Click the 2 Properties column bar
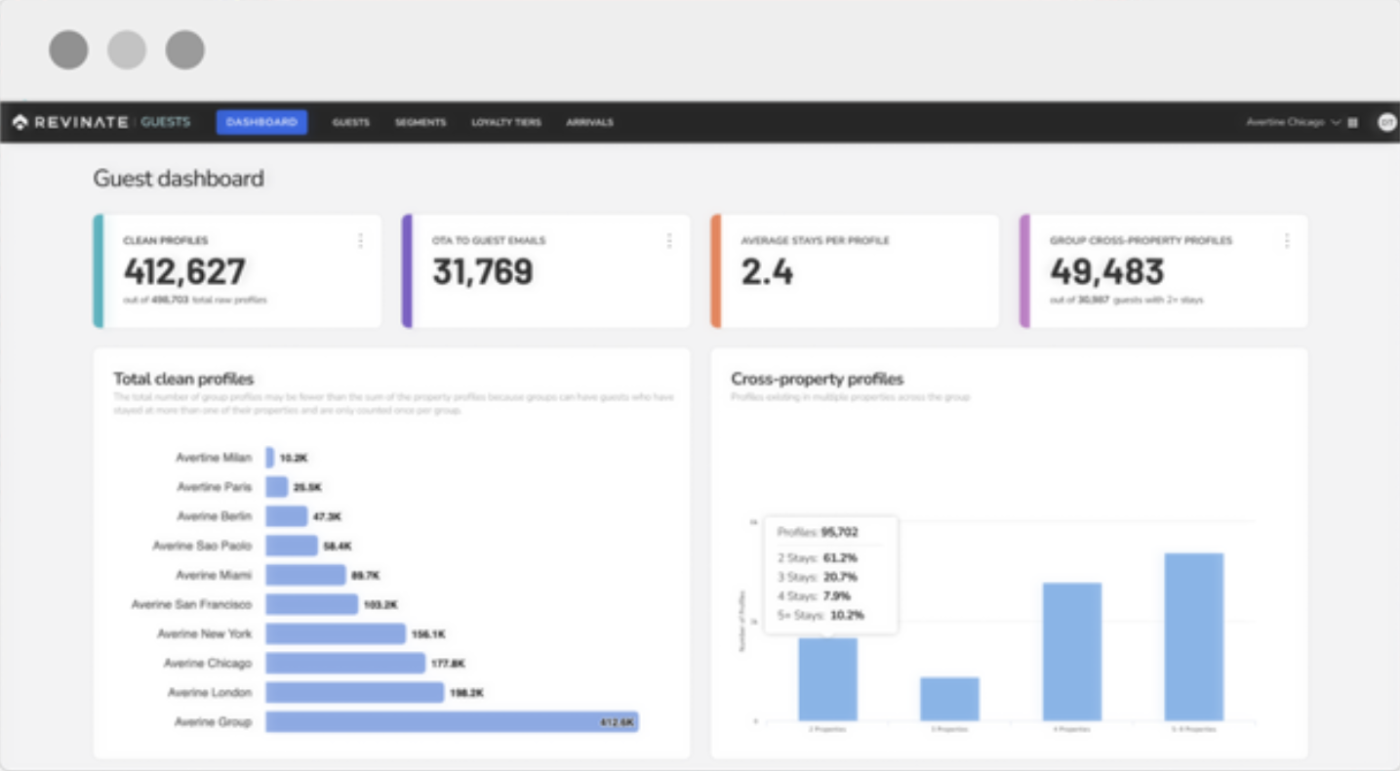Viewport: 1400px width, 771px height. [828, 679]
